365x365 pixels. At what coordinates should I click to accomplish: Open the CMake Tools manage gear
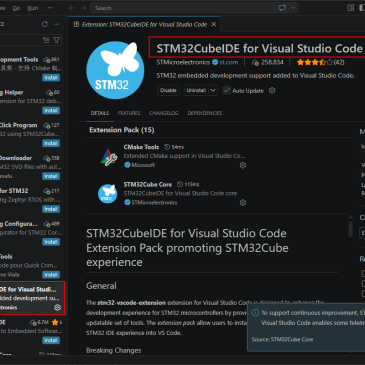[x=243, y=165]
